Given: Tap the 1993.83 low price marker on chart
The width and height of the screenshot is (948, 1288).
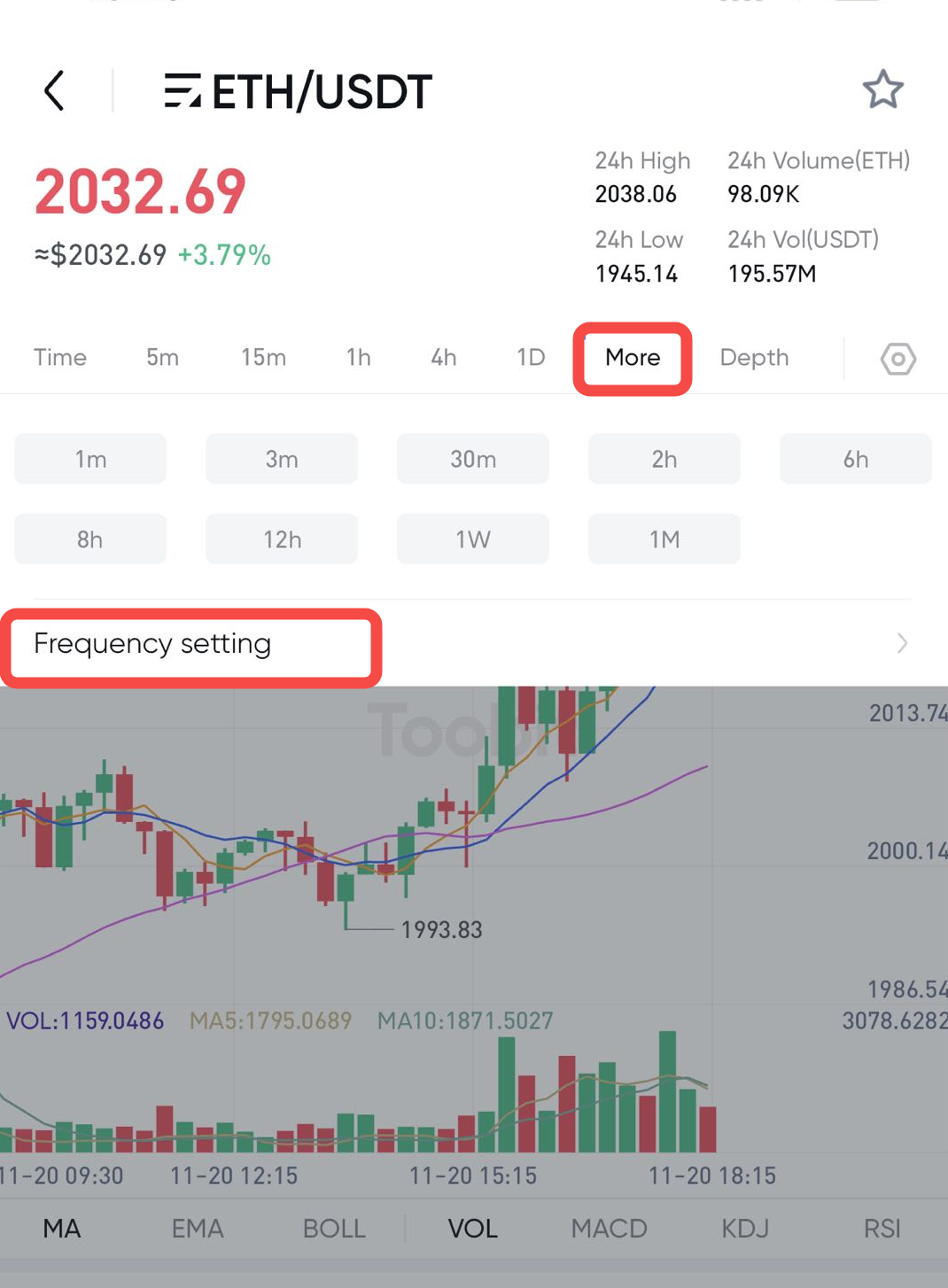Looking at the screenshot, I should 441,930.
